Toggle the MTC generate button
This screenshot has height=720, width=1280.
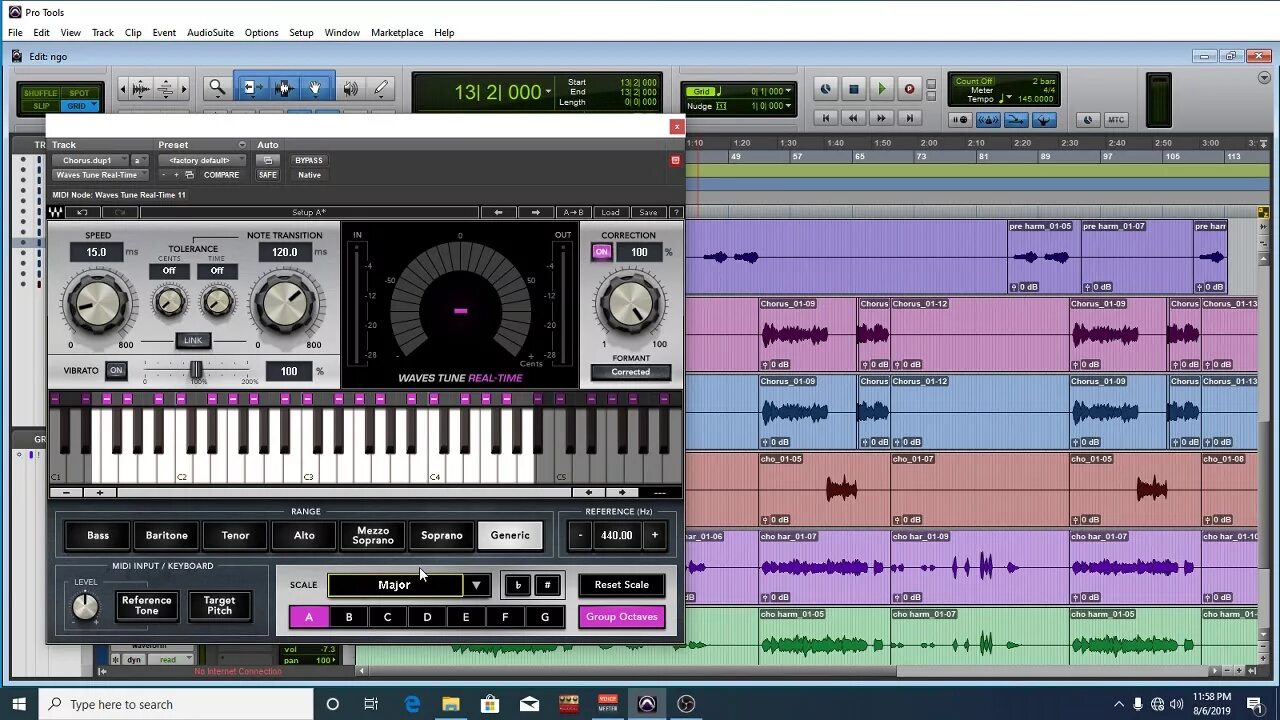tap(1115, 120)
